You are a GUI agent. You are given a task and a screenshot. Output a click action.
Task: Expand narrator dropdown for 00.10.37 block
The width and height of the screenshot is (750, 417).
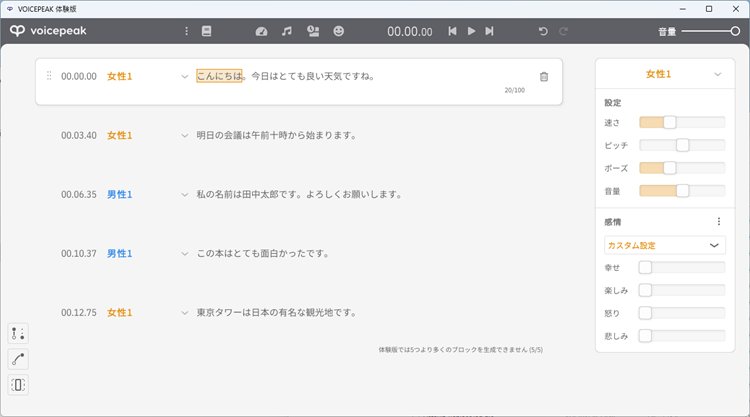point(185,254)
